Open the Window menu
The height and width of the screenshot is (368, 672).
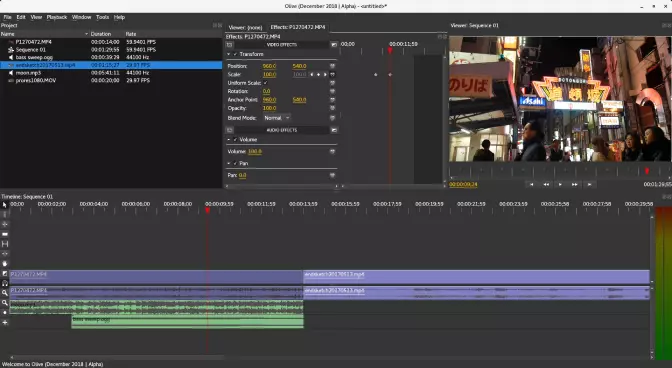click(81, 17)
